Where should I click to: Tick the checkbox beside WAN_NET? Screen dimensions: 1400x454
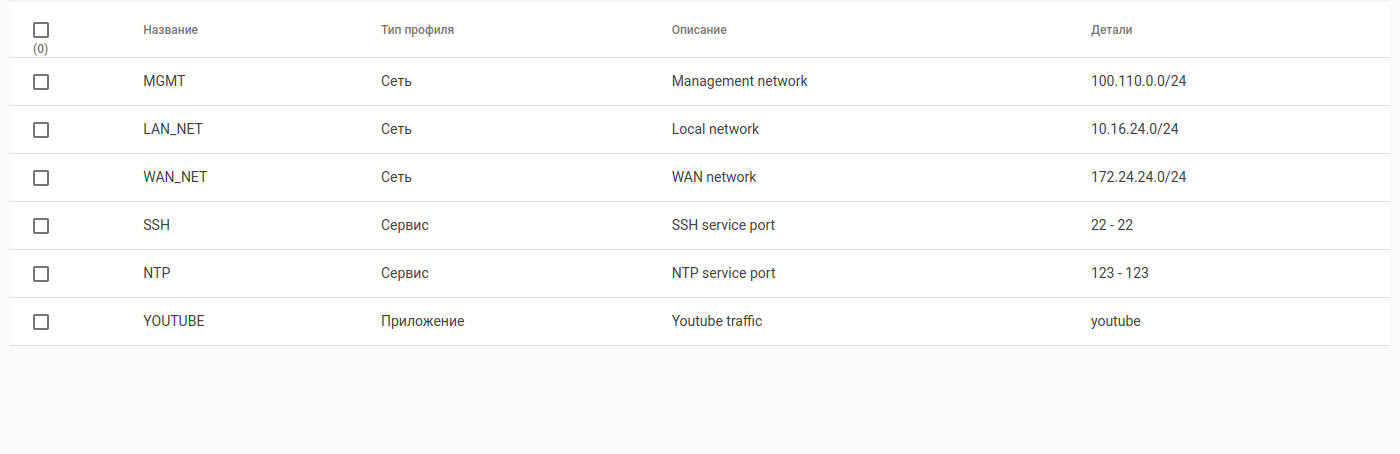pyautogui.click(x=41, y=178)
